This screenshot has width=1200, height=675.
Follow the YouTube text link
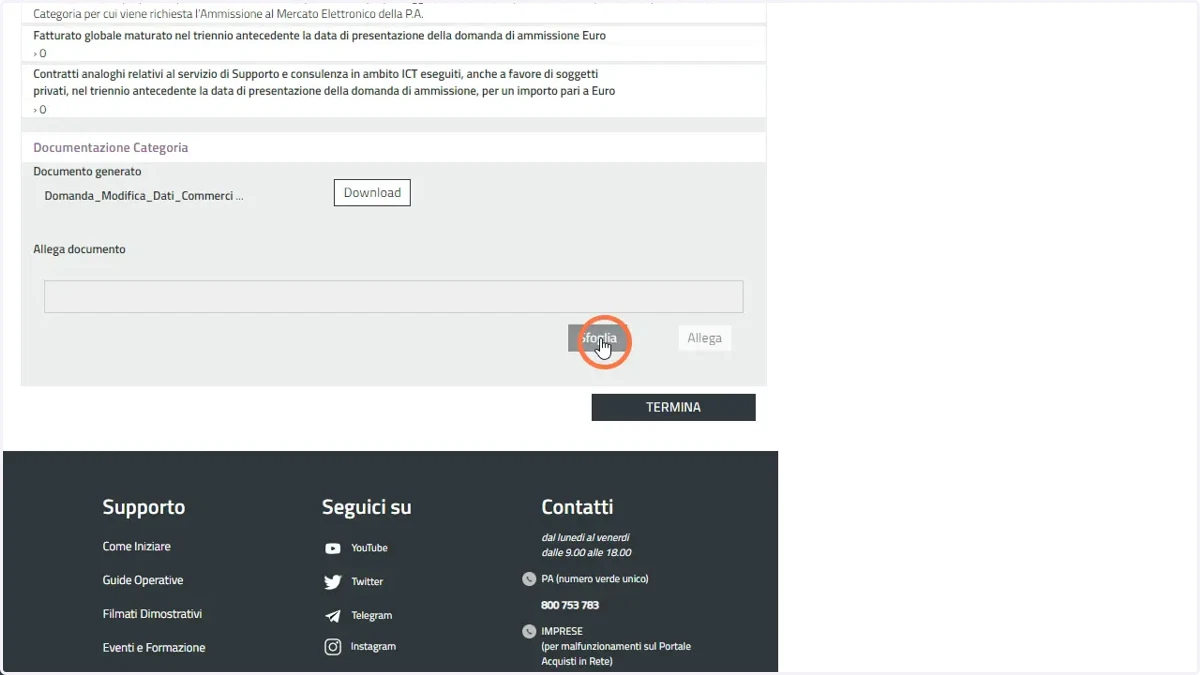pyautogui.click(x=369, y=548)
